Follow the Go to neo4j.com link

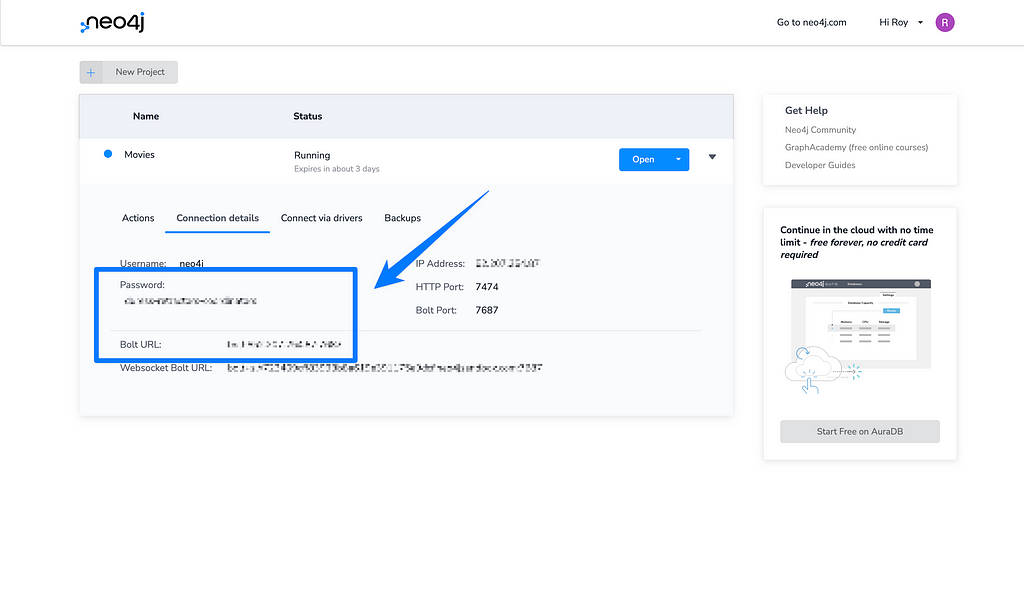[x=811, y=22]
